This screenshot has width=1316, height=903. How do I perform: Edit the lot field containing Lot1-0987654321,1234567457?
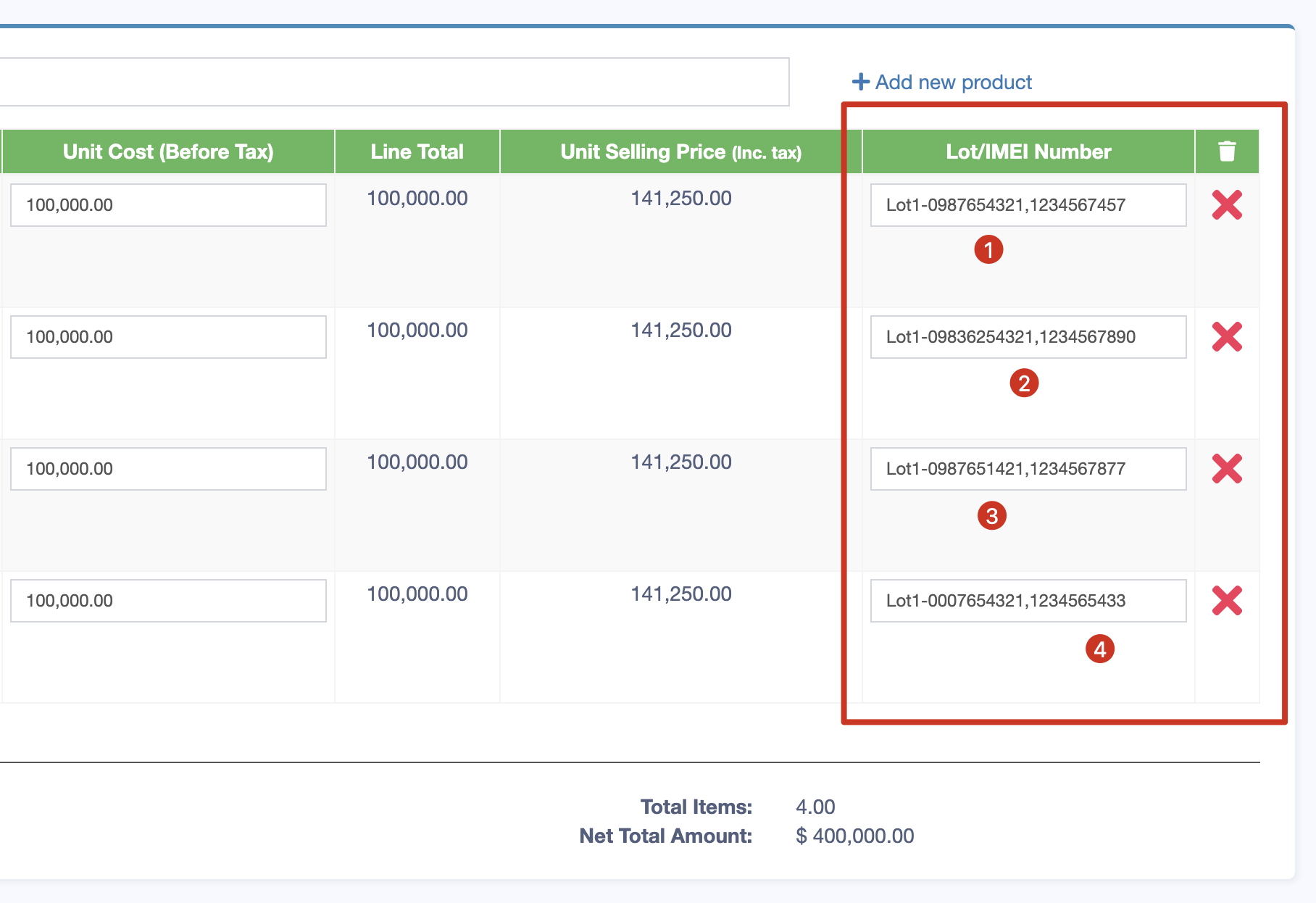coord(1028,205)
